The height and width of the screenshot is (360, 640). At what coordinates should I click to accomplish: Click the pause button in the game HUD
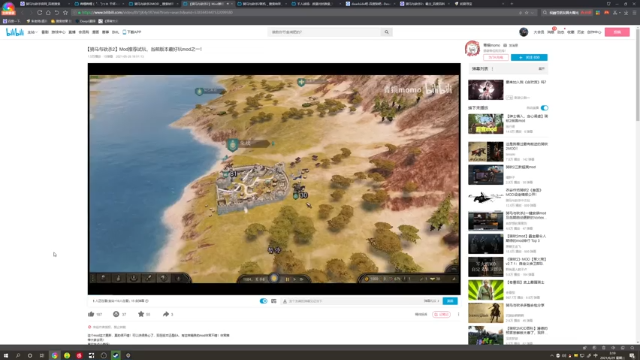[x=287, y=279]
